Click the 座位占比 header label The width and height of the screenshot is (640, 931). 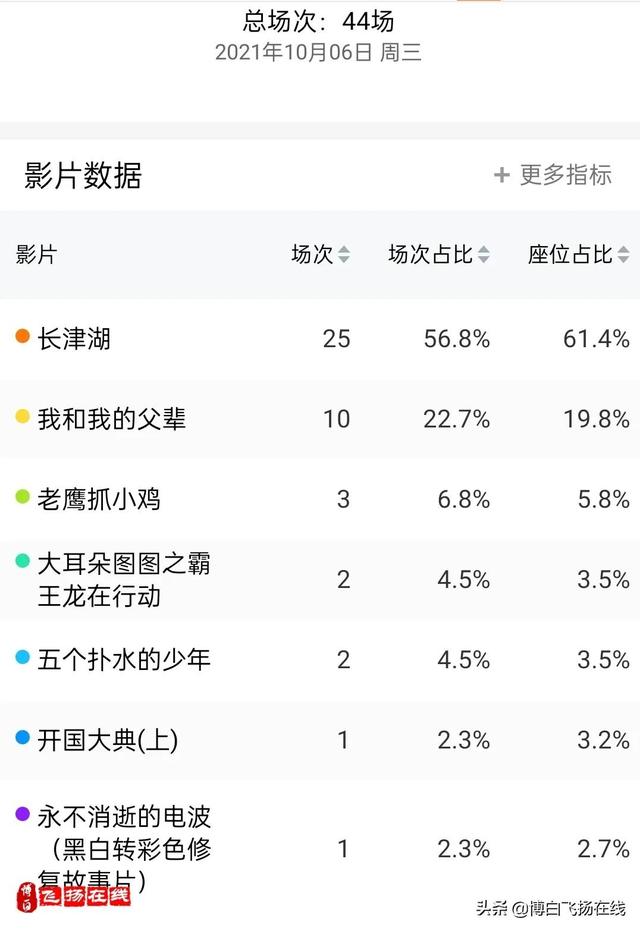(570, 255)
